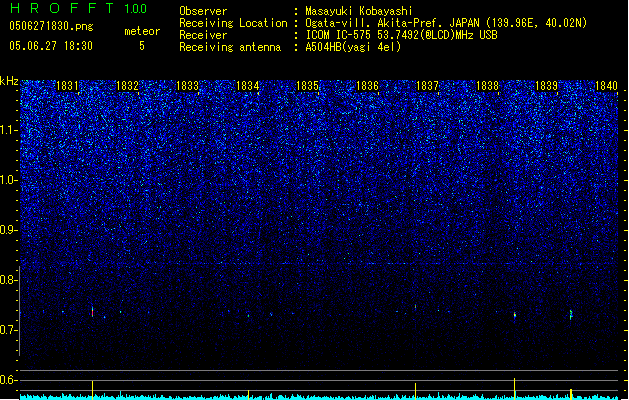Click time marker 1831
This screenshot has width=629, height=400.
[67, 86]
